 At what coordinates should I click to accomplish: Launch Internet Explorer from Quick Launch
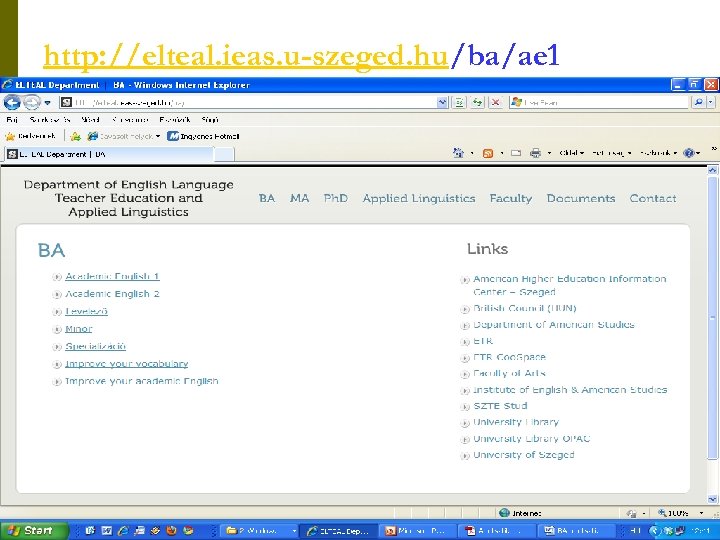click(x=123, y=531)
